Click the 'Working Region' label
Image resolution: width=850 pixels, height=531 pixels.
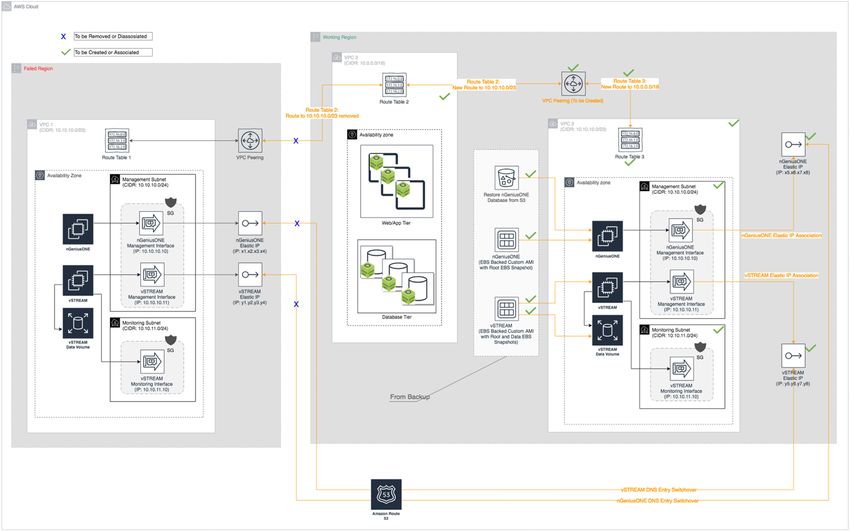click(339, 37)
